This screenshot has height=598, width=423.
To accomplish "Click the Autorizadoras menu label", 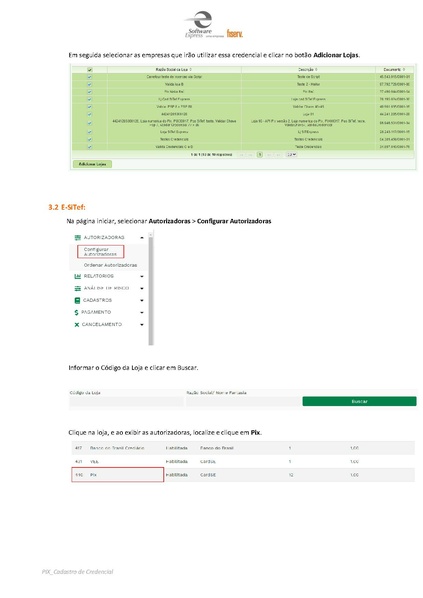I will click(104, 238).
